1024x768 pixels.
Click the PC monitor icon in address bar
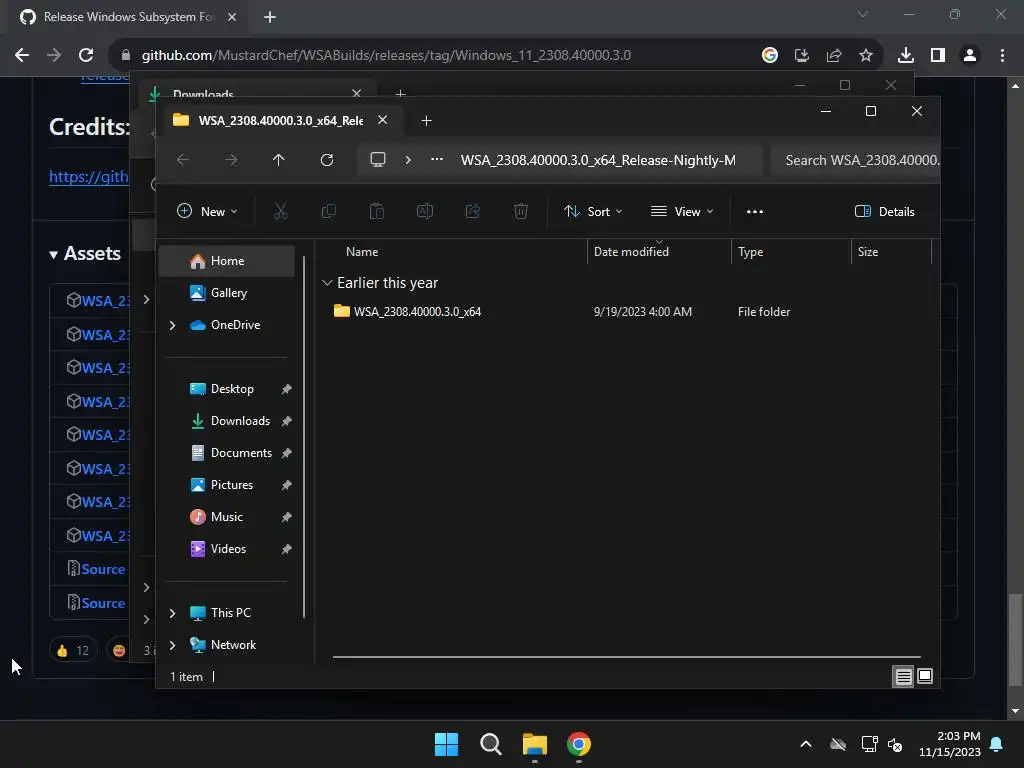(377, 160)
